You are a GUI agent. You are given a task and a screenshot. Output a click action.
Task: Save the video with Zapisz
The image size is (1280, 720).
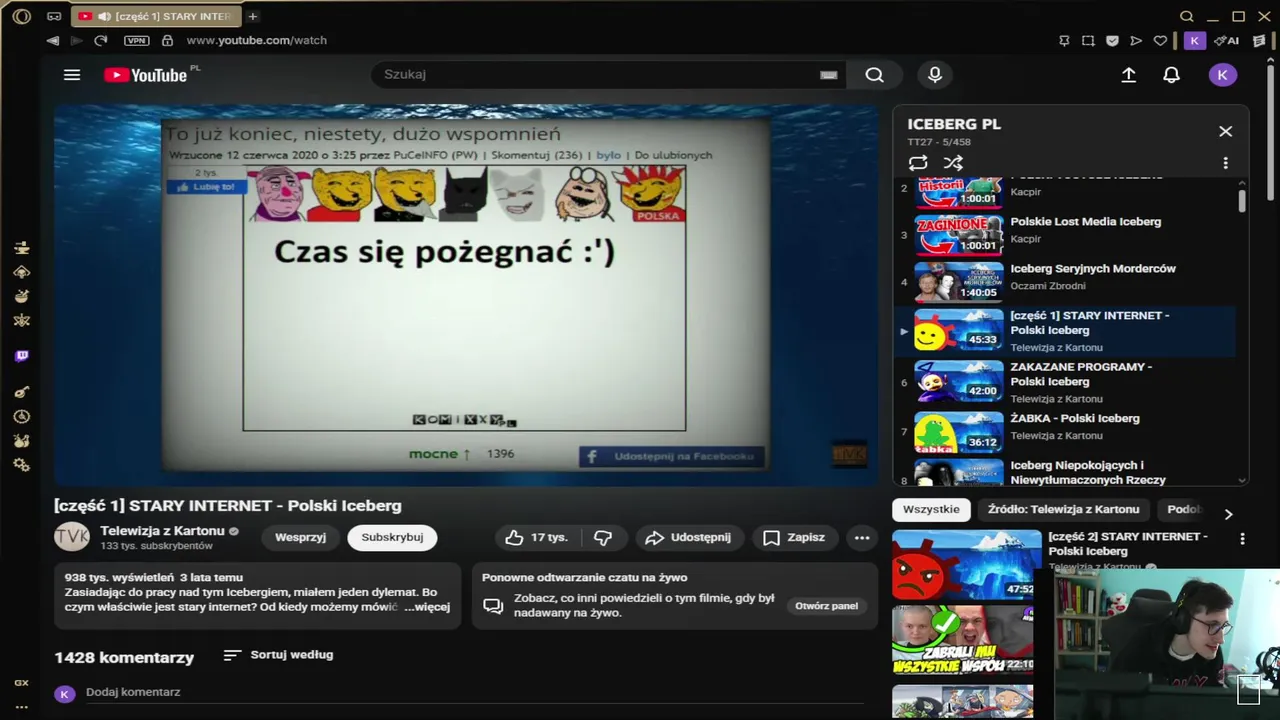tap(794, 538)
